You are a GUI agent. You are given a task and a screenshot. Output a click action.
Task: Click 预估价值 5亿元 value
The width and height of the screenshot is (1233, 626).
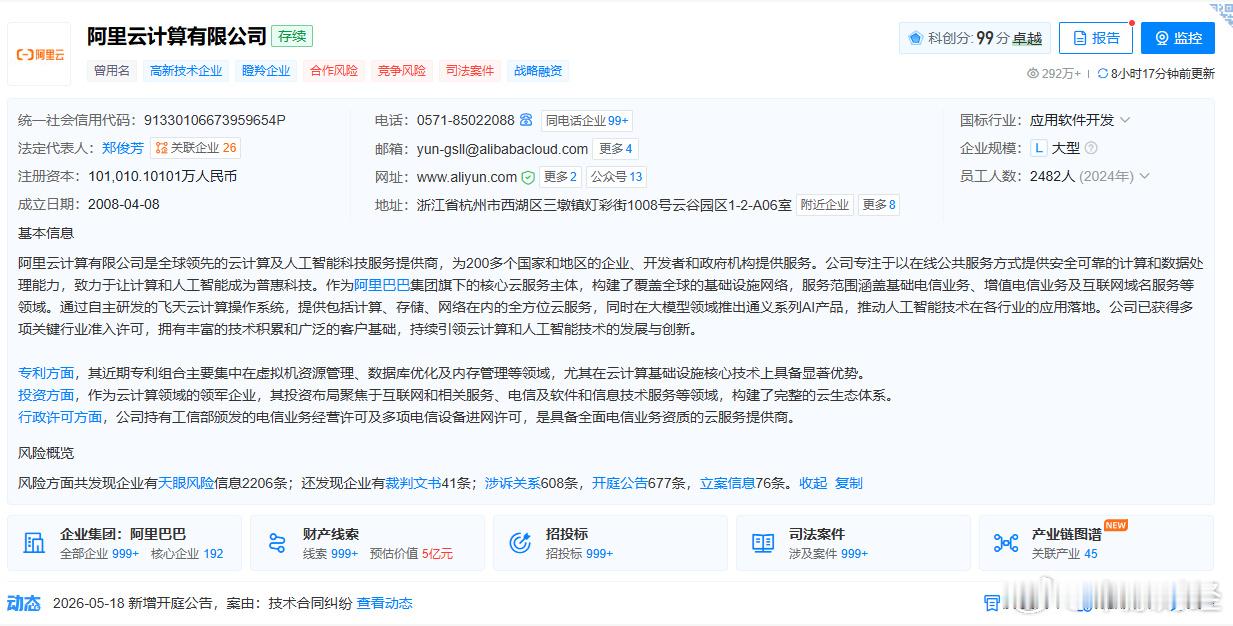pos(411,553)
